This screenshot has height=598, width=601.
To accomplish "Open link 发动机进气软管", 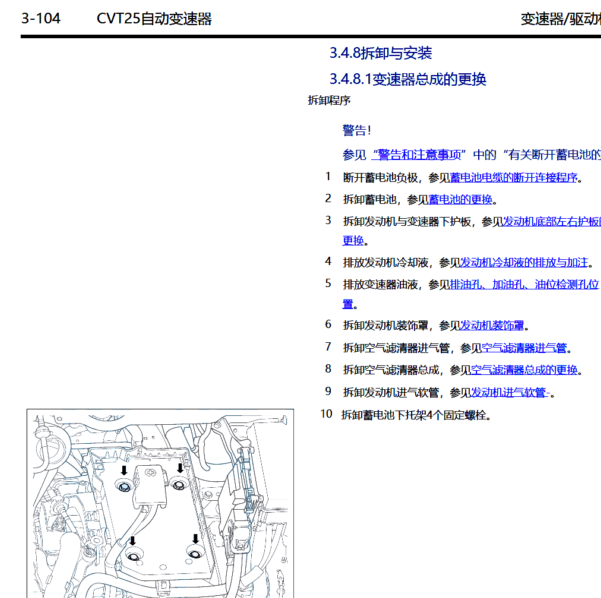I will tap(509, 393).
